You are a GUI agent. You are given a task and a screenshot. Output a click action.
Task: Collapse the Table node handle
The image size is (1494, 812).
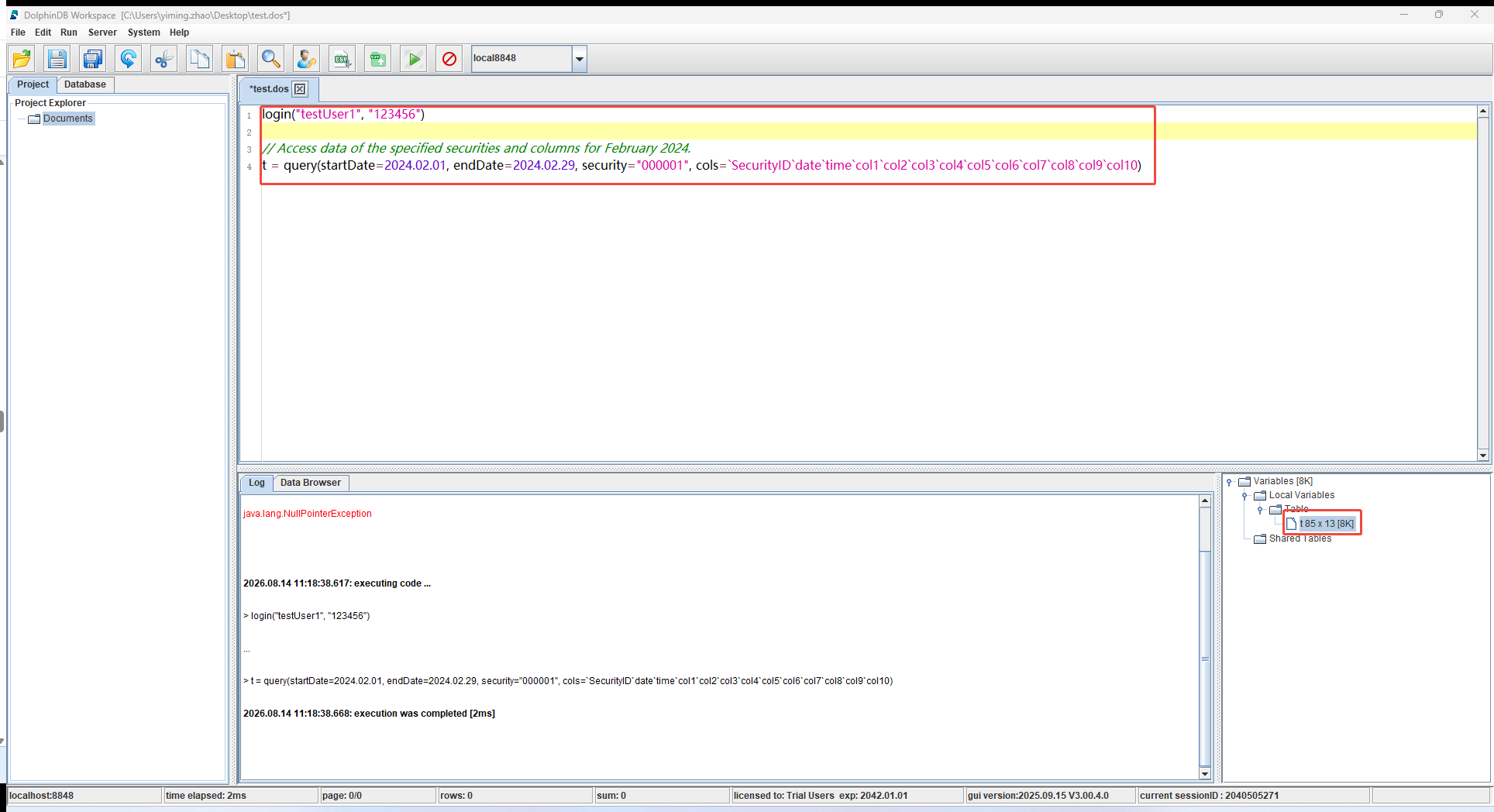(1260, 510)
